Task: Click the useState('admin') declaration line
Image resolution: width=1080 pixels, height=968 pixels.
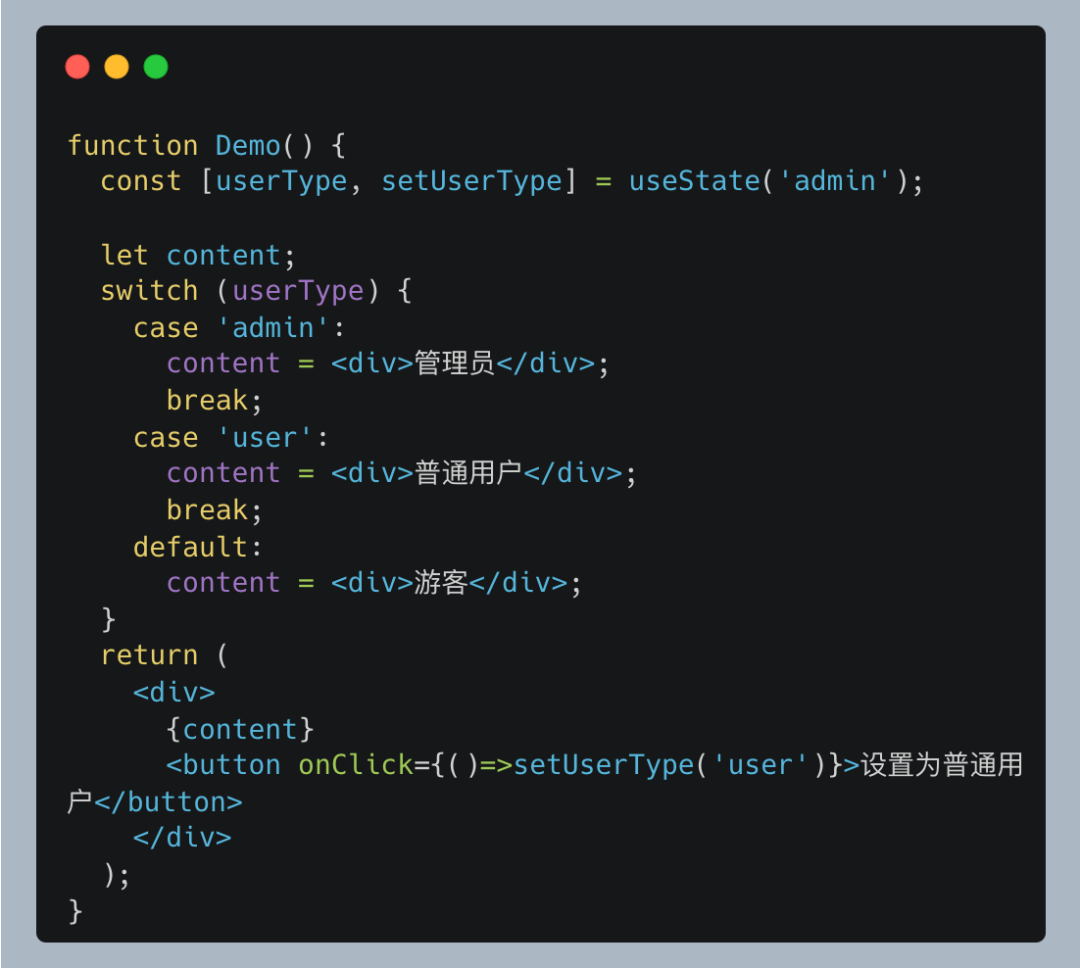Action: pos(511,181)
